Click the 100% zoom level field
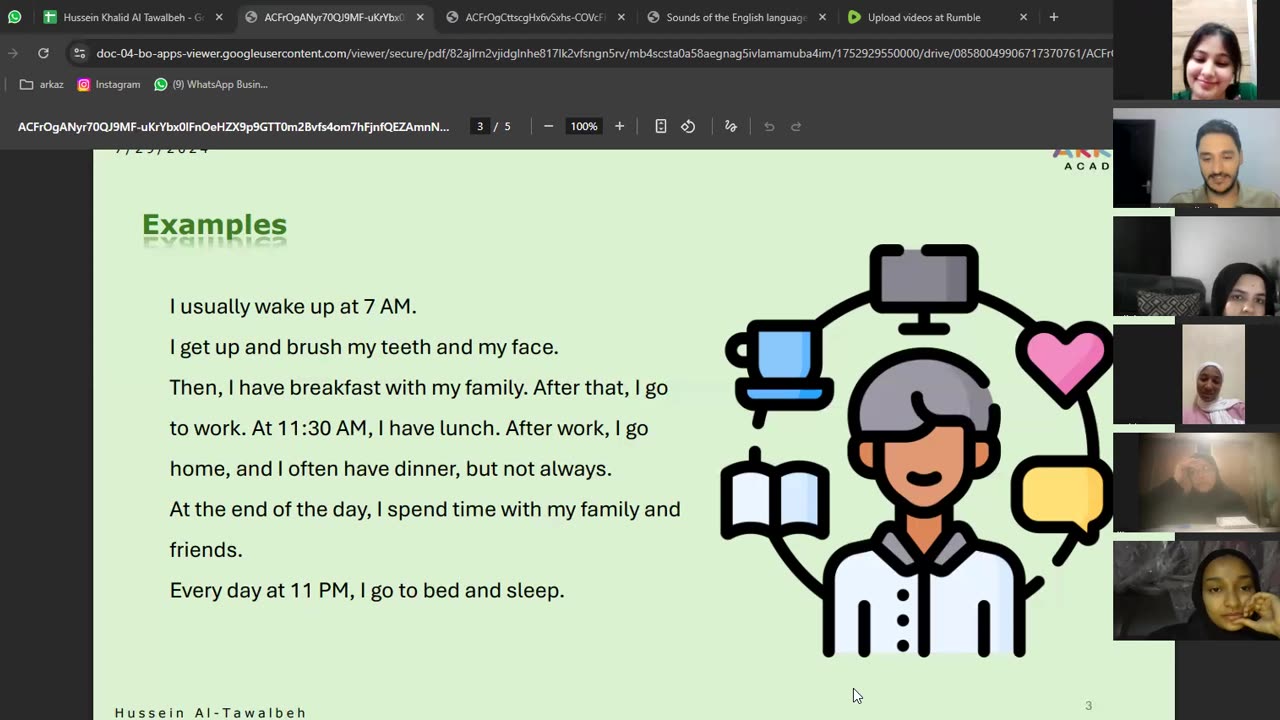 pos(584,126)
